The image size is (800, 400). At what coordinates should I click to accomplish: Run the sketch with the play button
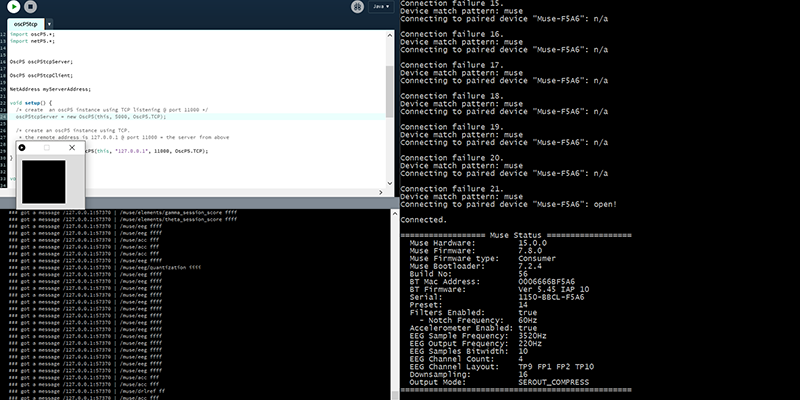click(x=14, y=7)
